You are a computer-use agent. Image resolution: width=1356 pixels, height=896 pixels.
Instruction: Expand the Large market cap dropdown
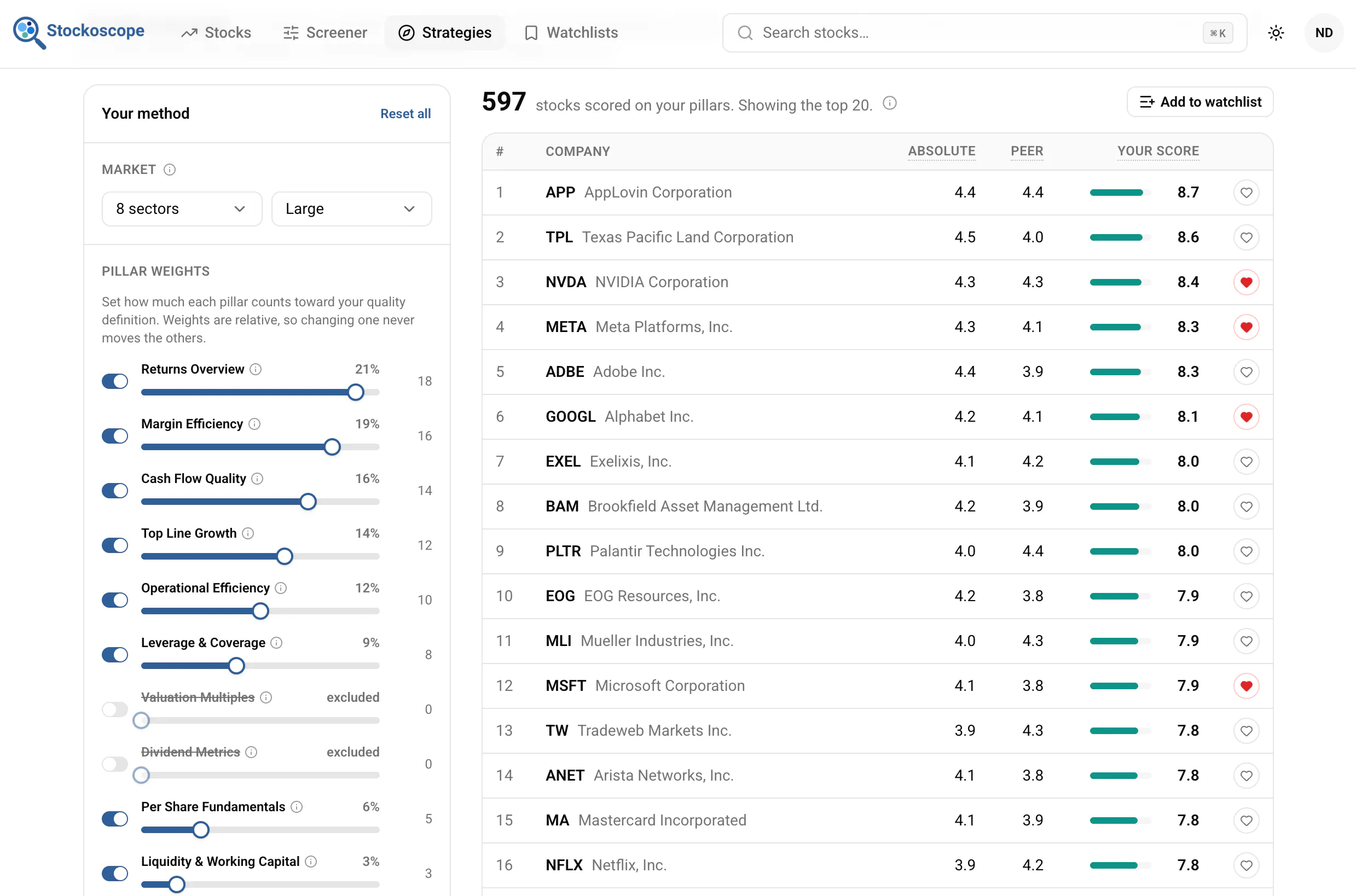pos(351,209)
